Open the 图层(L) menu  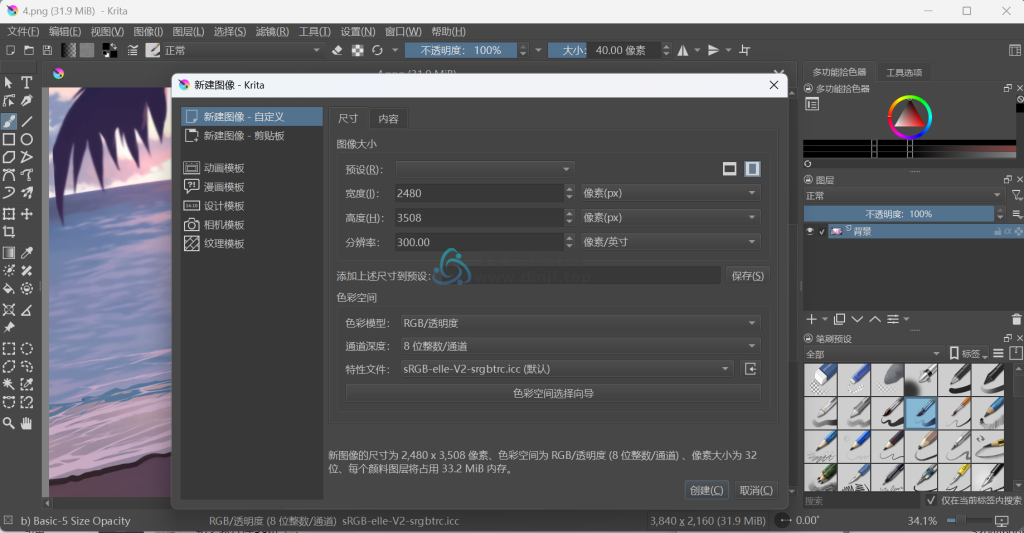click(x=189, y=31)
